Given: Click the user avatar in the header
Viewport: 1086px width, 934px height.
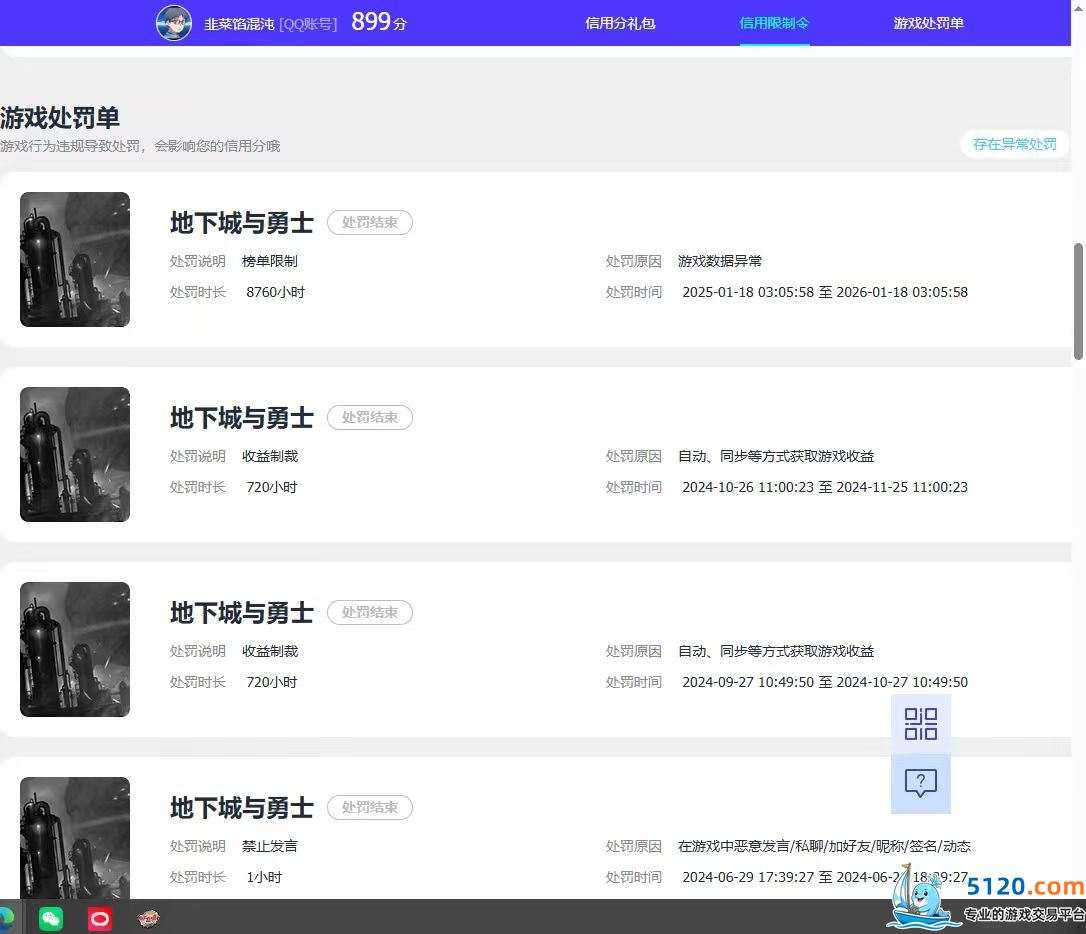Looking at the screenshot, I should (174, 23).
